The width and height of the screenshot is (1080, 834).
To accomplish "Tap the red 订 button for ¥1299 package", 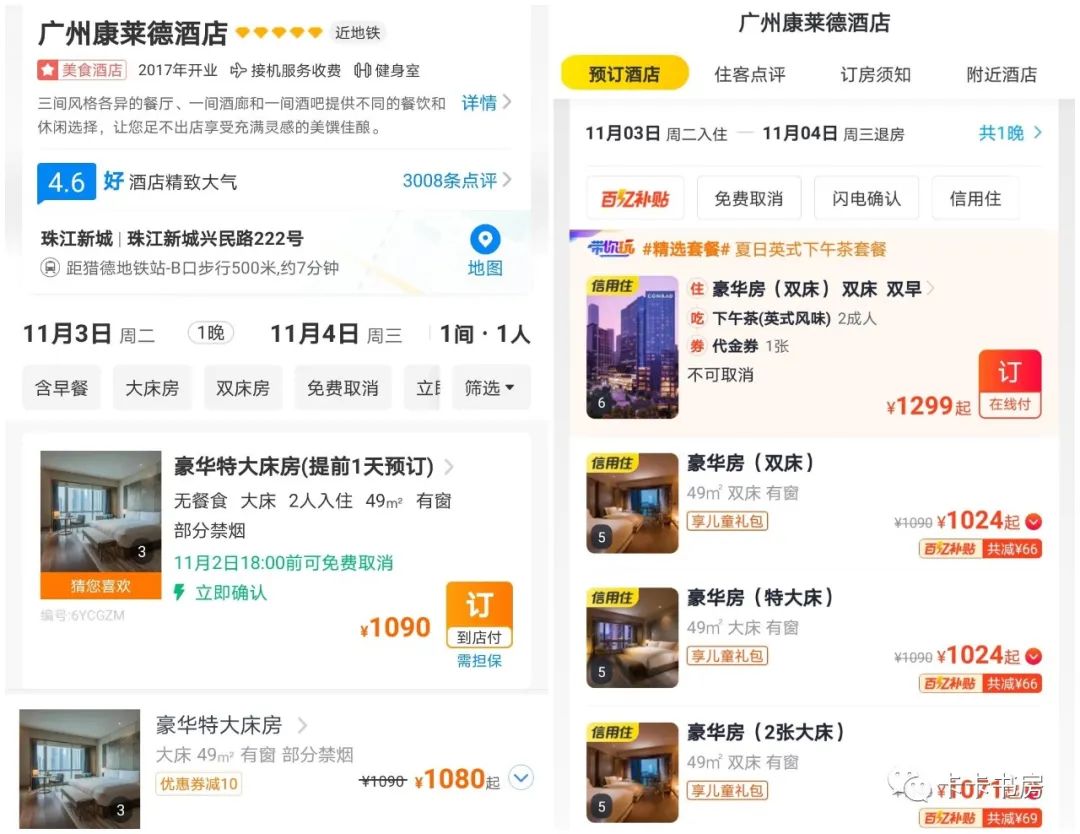I will point(1010,383).
